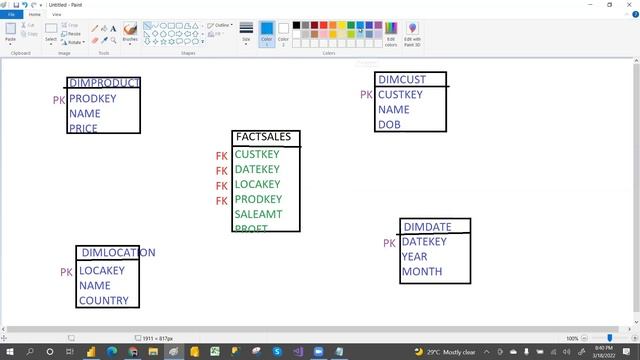This screenshot has width=640, height=360.
Task: Zoom in with the plus button
Action: 635,338
